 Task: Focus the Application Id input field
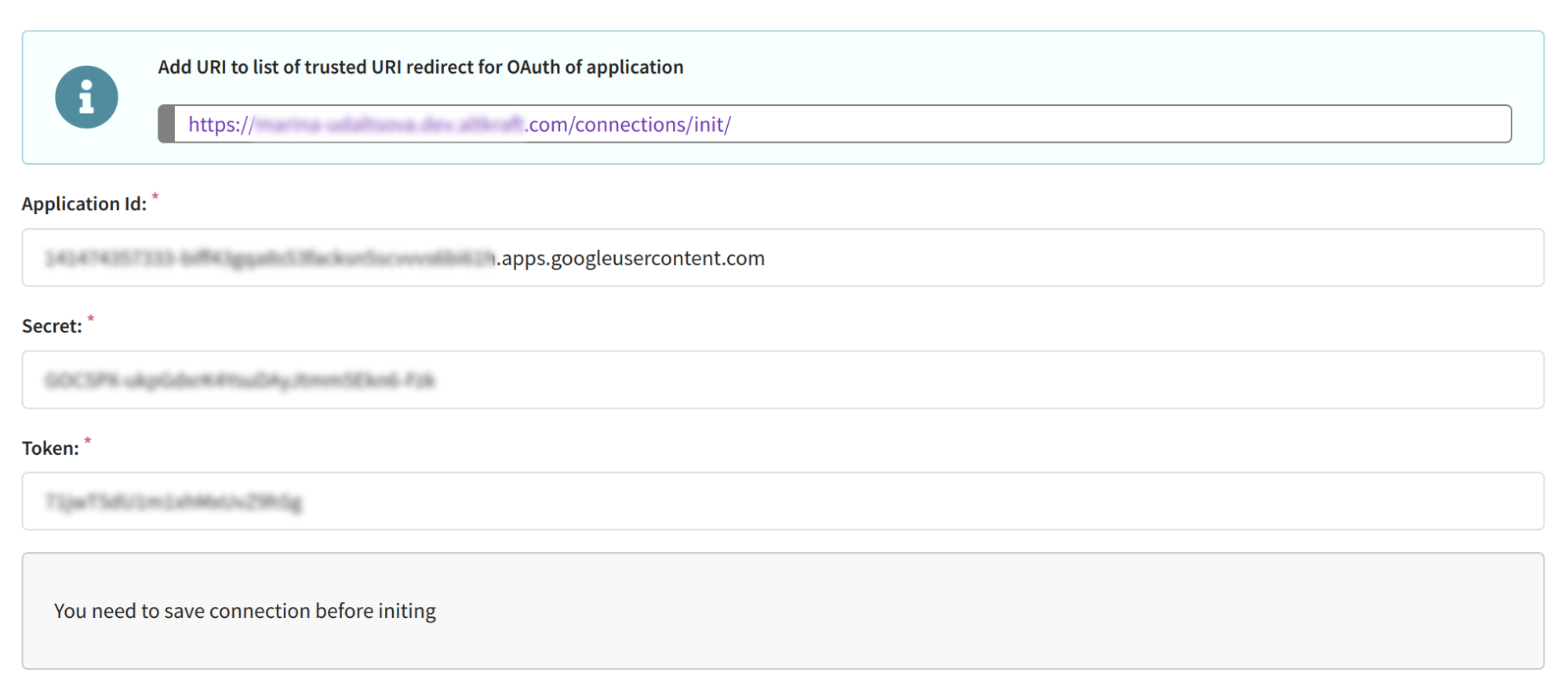783,257
